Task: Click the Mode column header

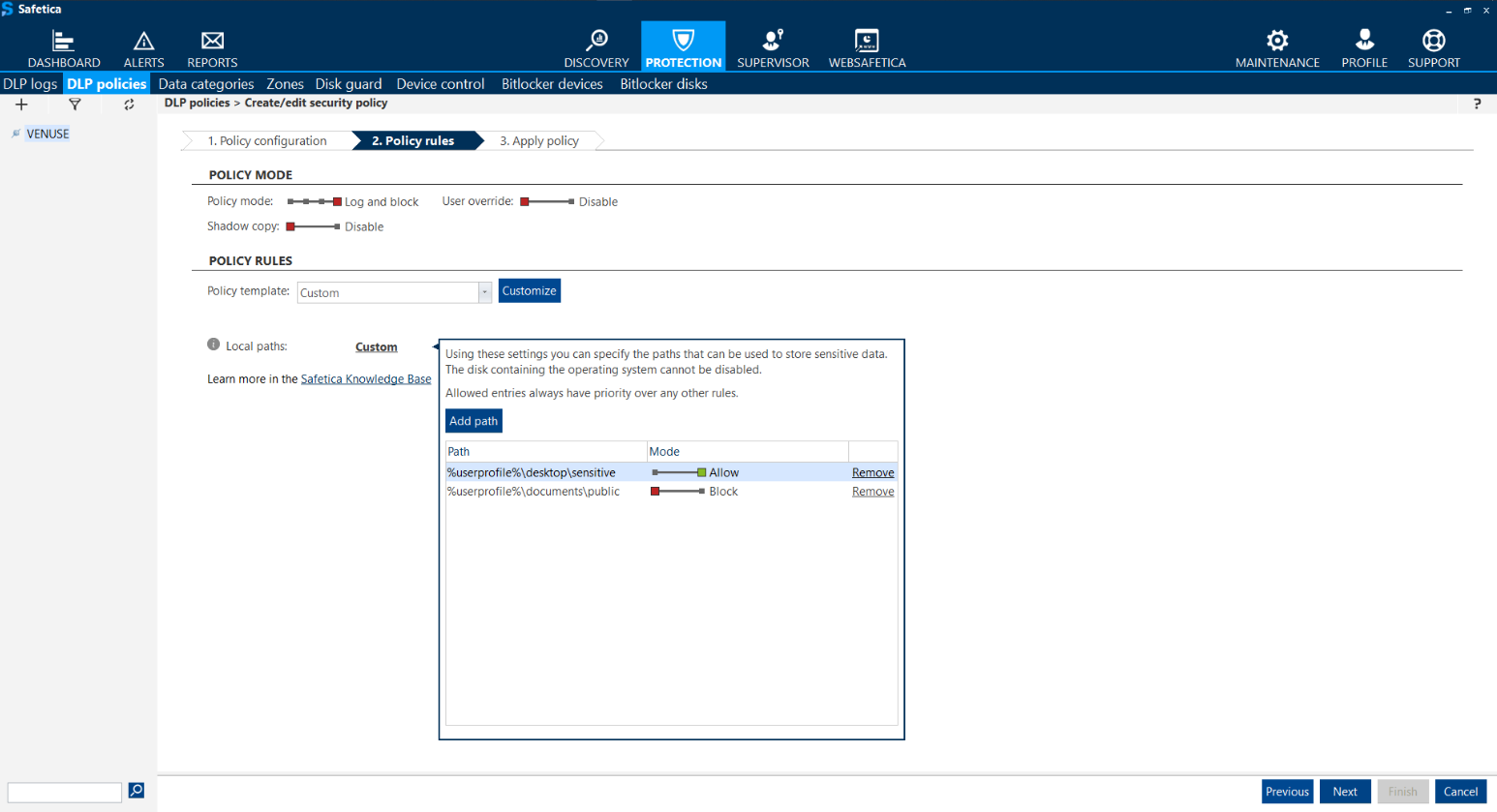Action: coord(748,452)
